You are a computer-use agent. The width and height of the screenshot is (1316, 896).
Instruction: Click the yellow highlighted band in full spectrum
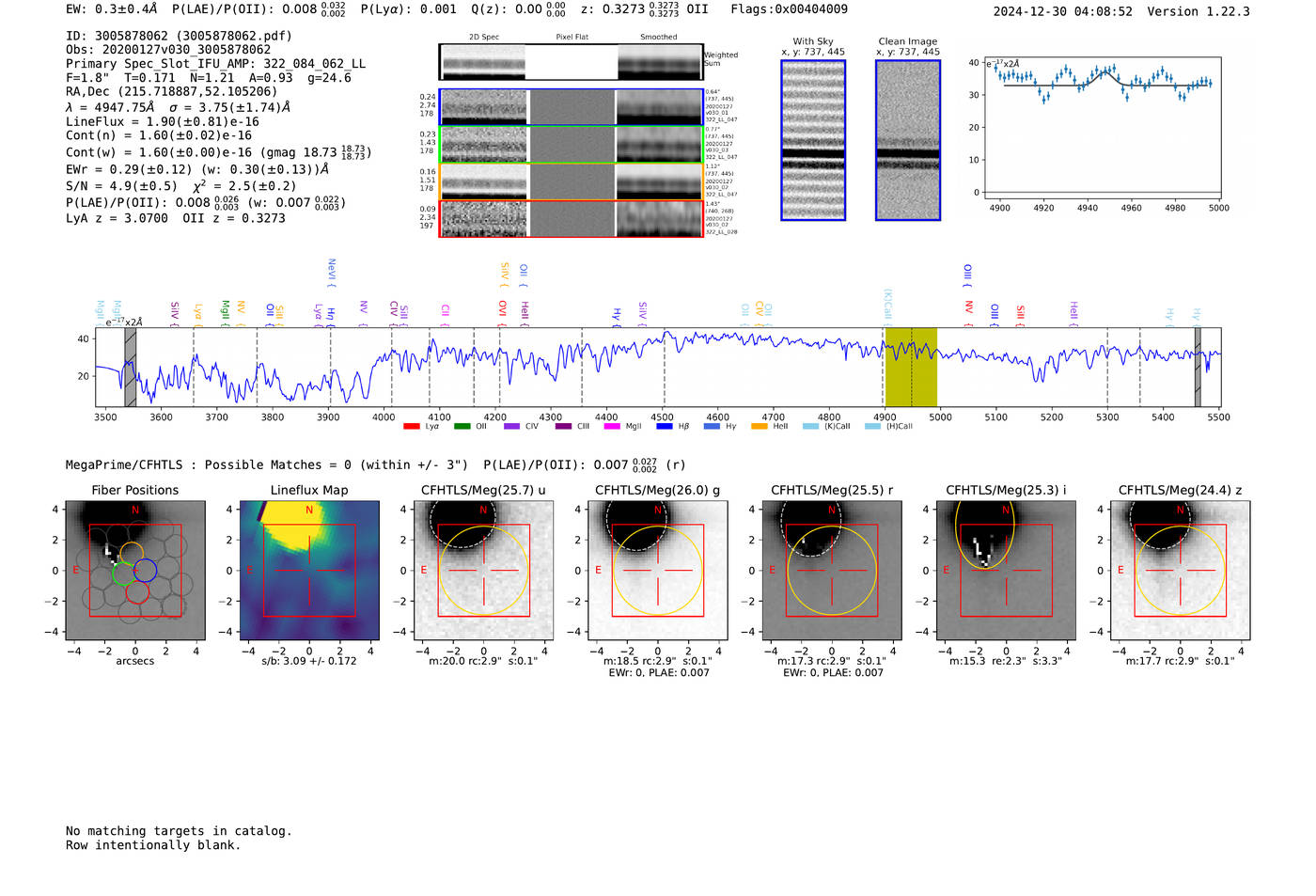(x=911, y=367)
